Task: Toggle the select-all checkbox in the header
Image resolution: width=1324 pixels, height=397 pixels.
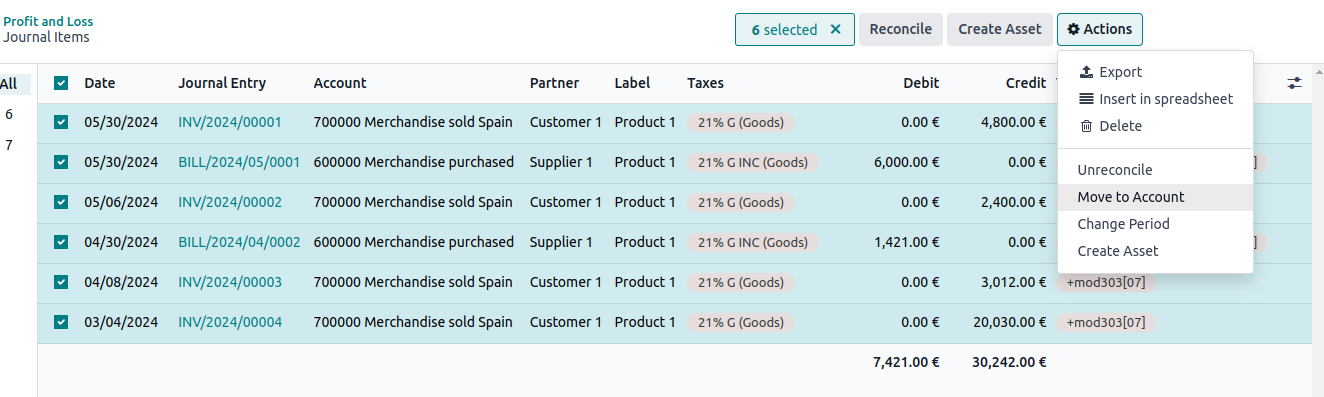Action: coord(61,84)
